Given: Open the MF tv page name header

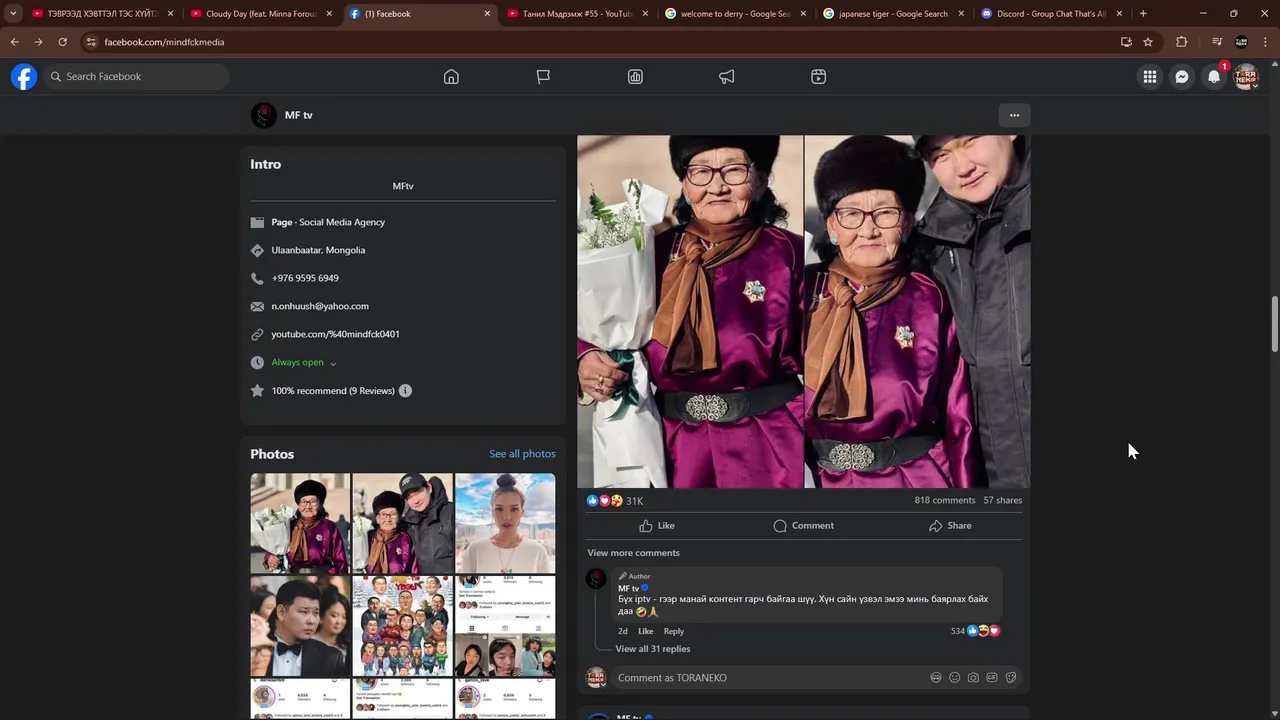Looking at the screenshot, I should tap(298, 115).
